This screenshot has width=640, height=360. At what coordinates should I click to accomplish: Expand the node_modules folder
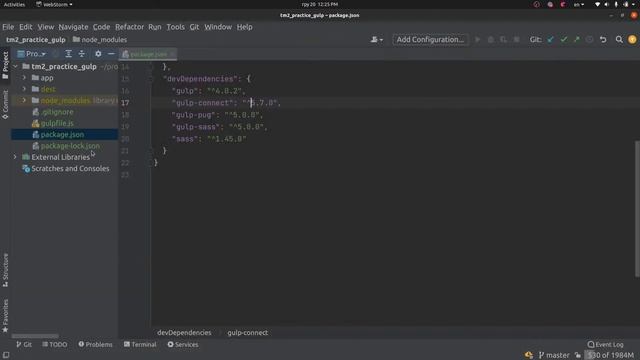24,100
